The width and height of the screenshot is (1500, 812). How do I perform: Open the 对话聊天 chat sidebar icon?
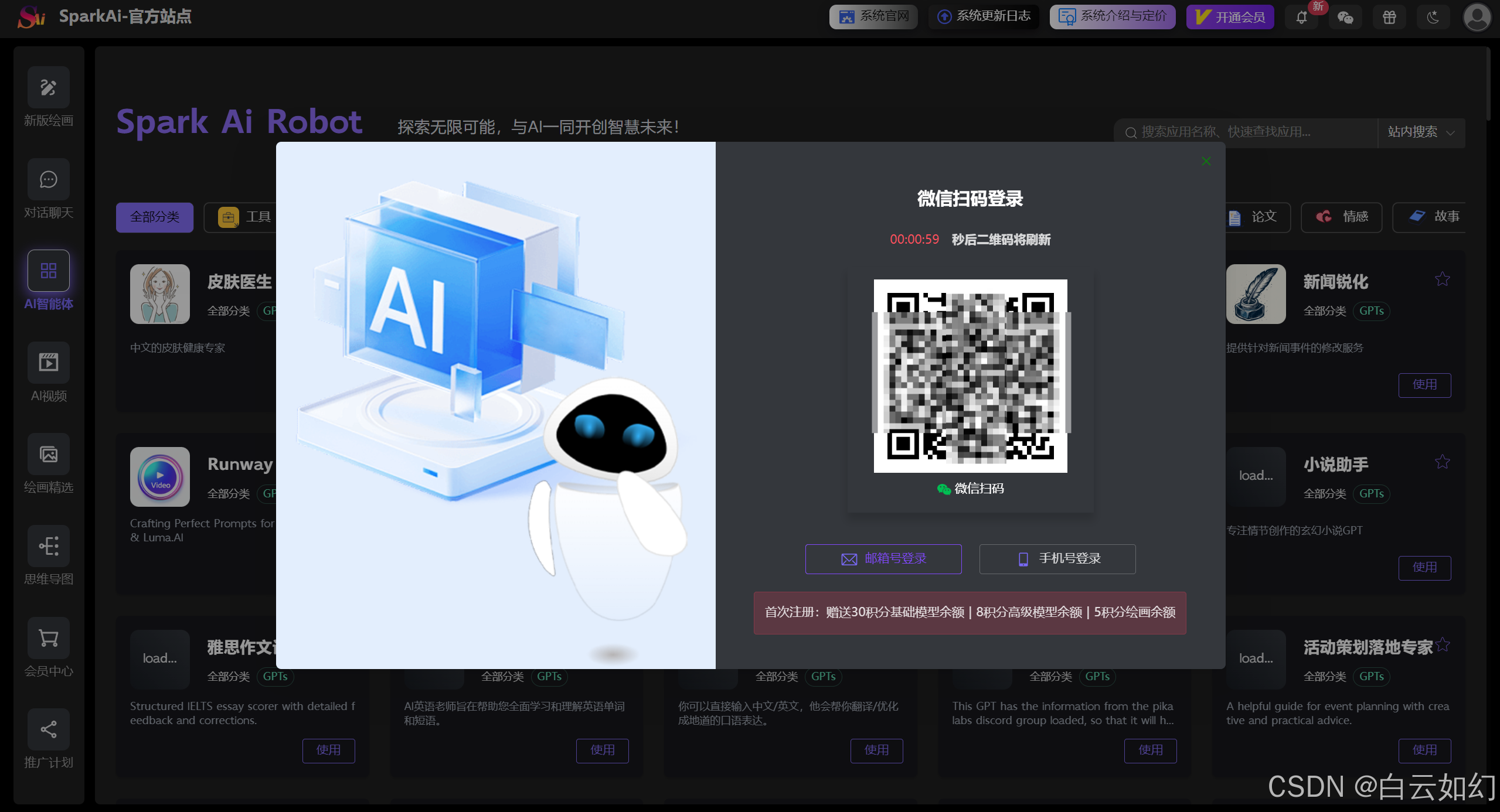pos(48,179)
